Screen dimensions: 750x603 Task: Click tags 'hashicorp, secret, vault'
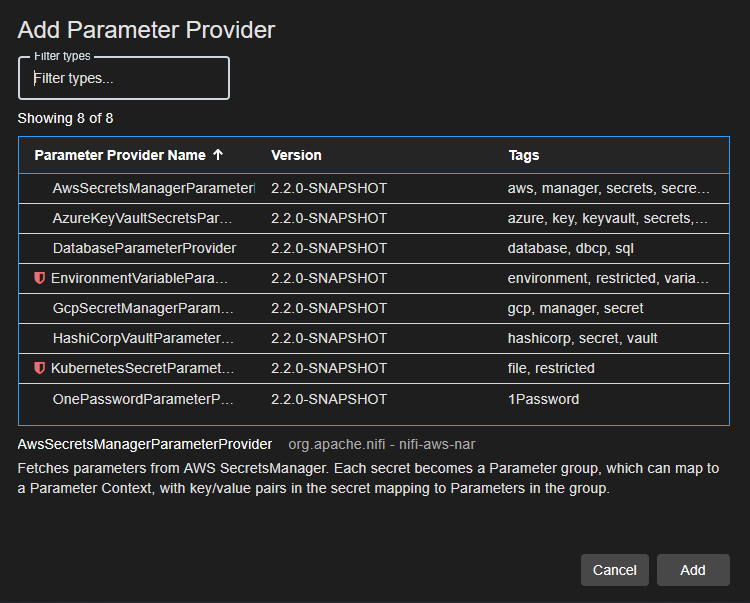click(x=583, y=339)
